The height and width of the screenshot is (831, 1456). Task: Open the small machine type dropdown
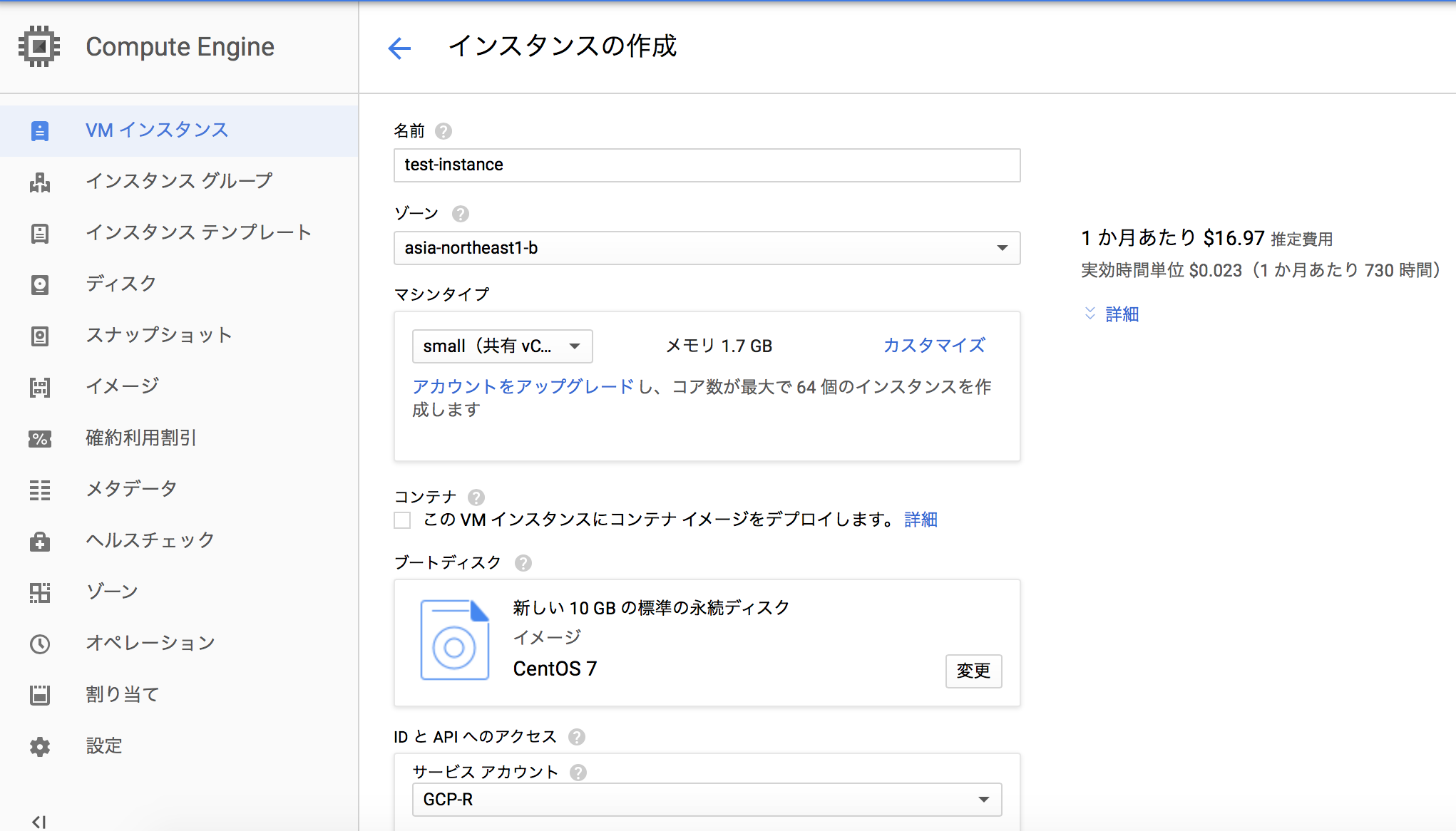point(503,346)
